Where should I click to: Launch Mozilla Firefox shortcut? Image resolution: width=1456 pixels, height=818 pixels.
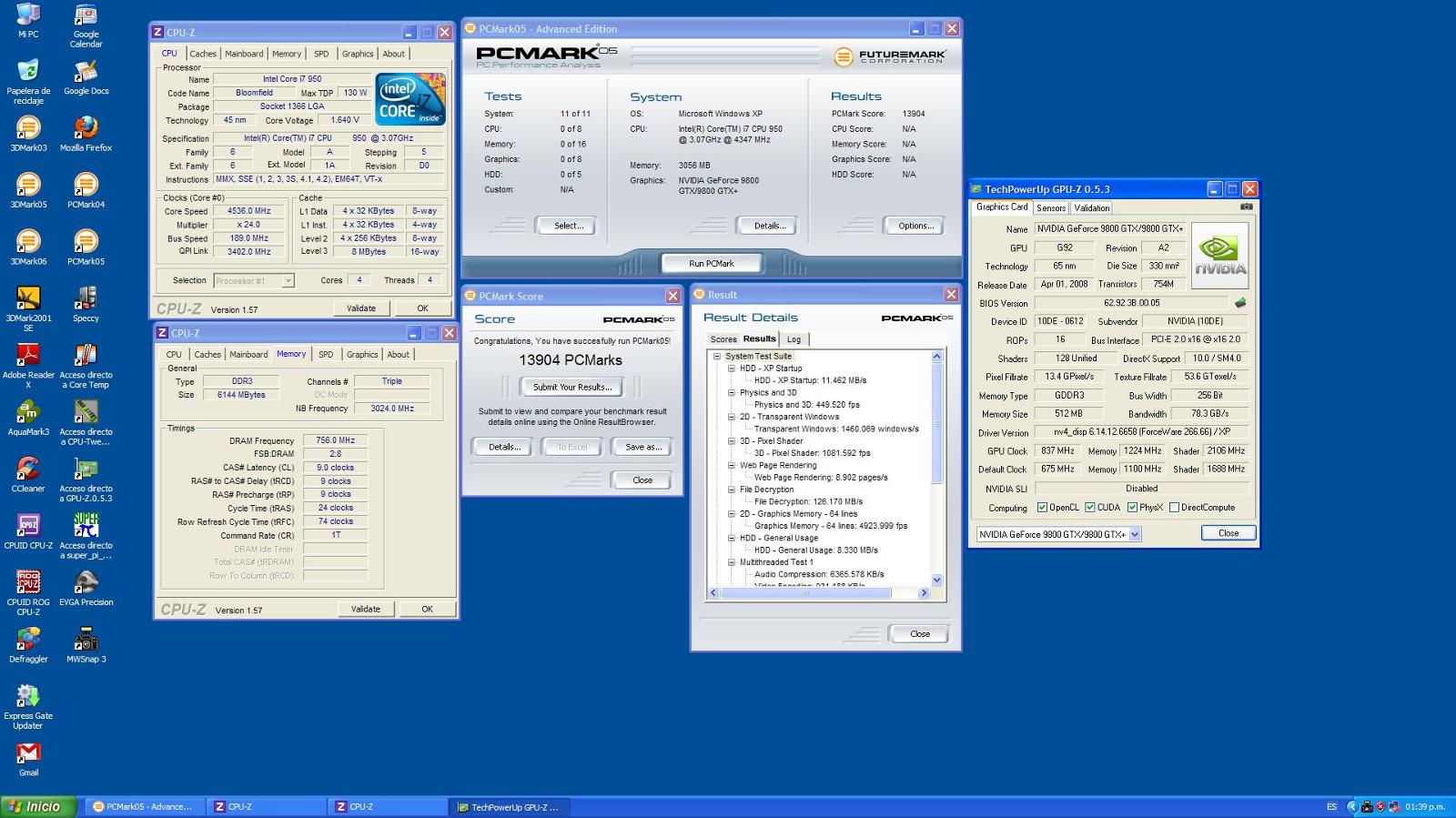(x=86, y=134)
